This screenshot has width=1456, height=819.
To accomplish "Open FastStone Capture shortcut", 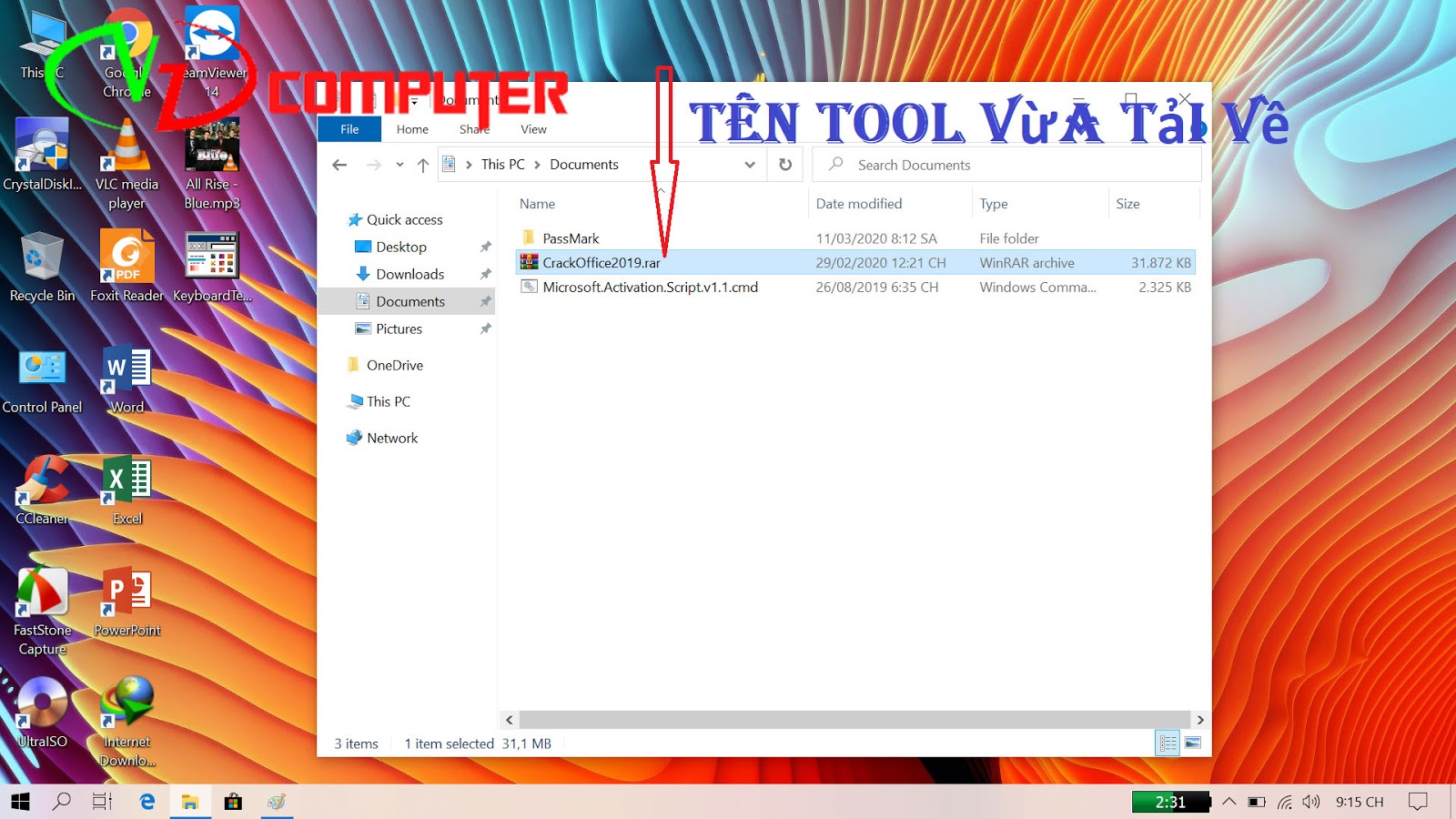I will [42, 611].
